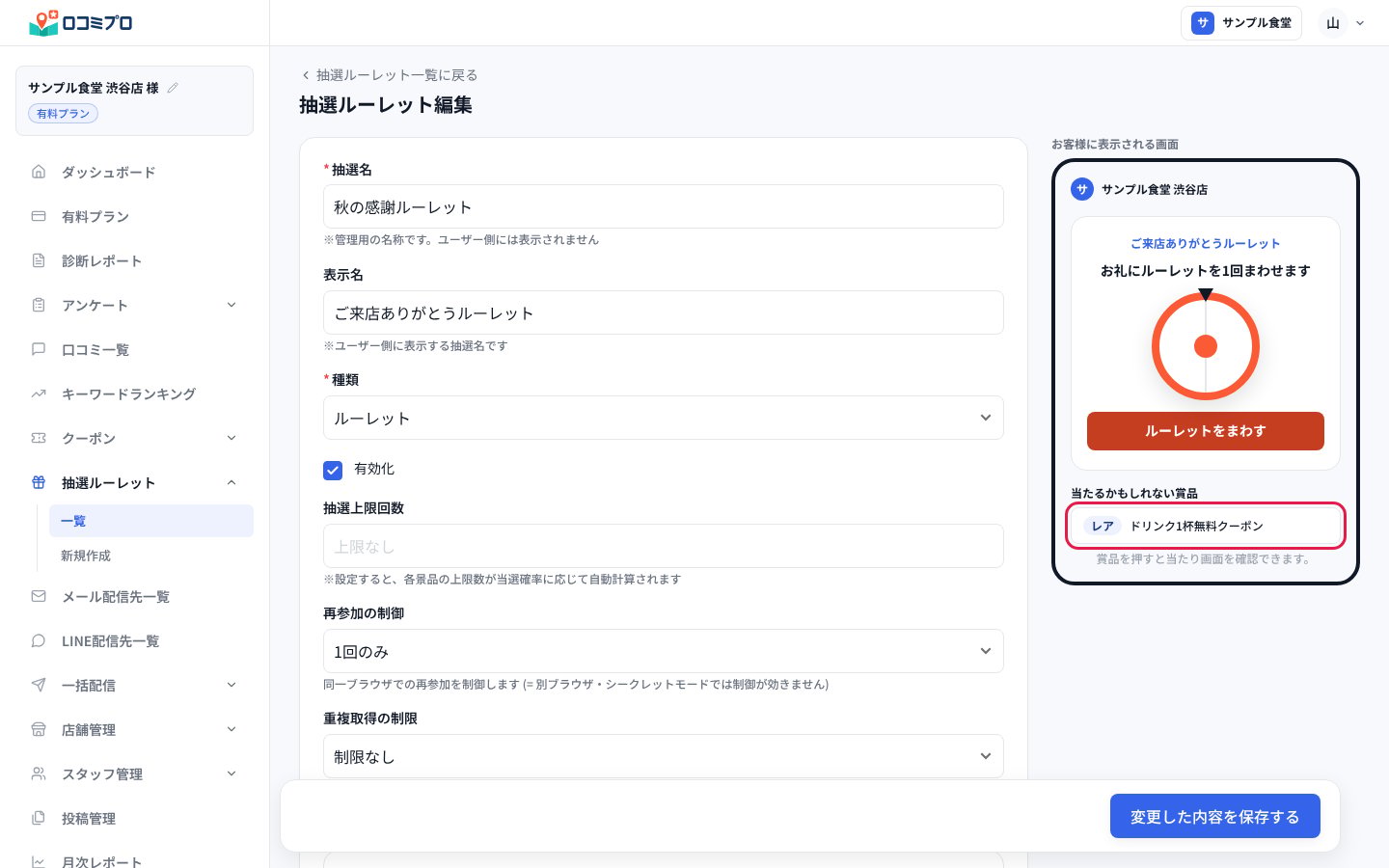Viewport: 1389px width, 868px height.
Task: Open the 重複取得の制限 dropdown
Action: 664,756
